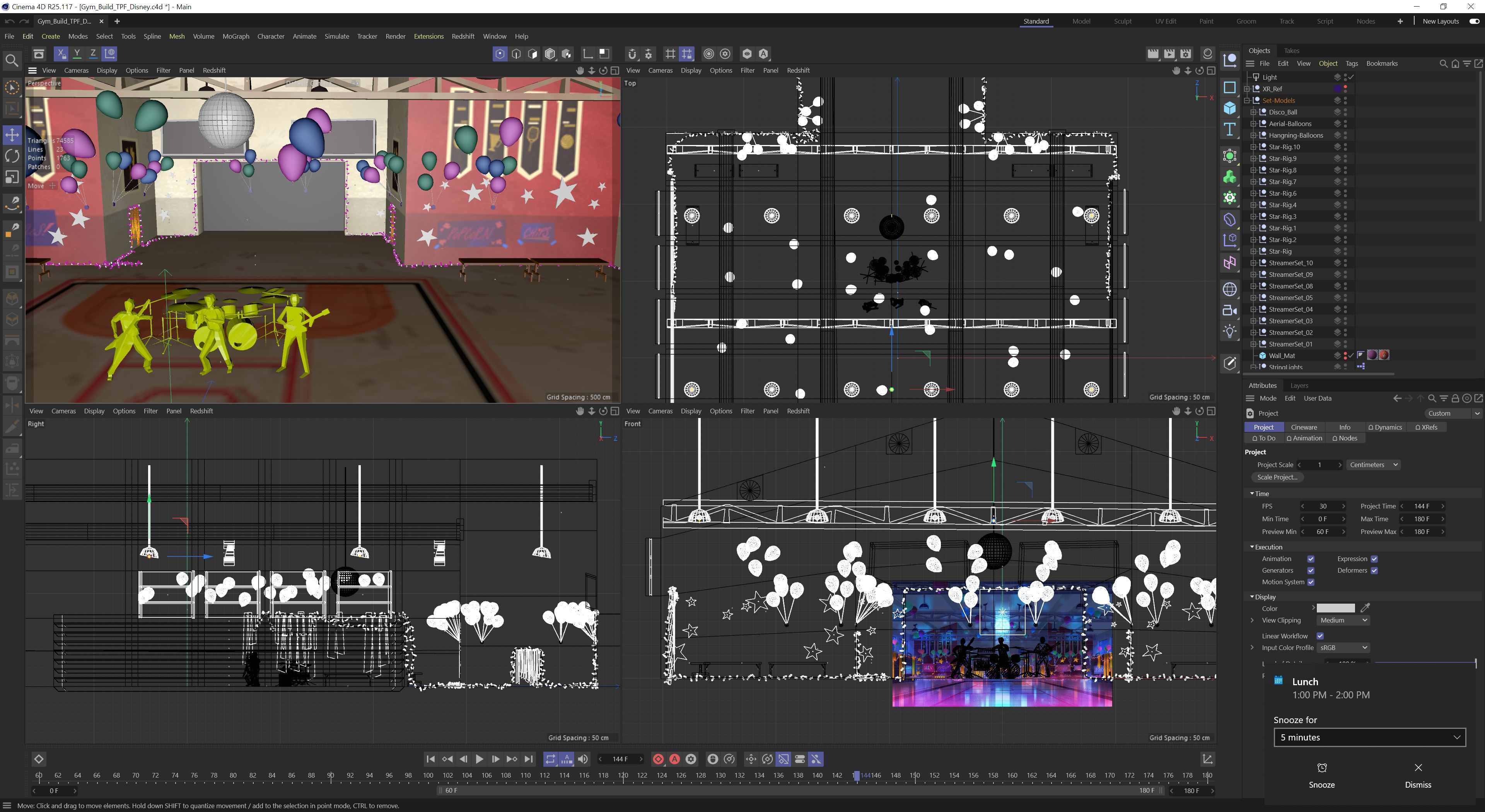This screenshot has height=812, width=1485.
Task: Disable the Deformers checkbox
Action: pos(1374,571)
